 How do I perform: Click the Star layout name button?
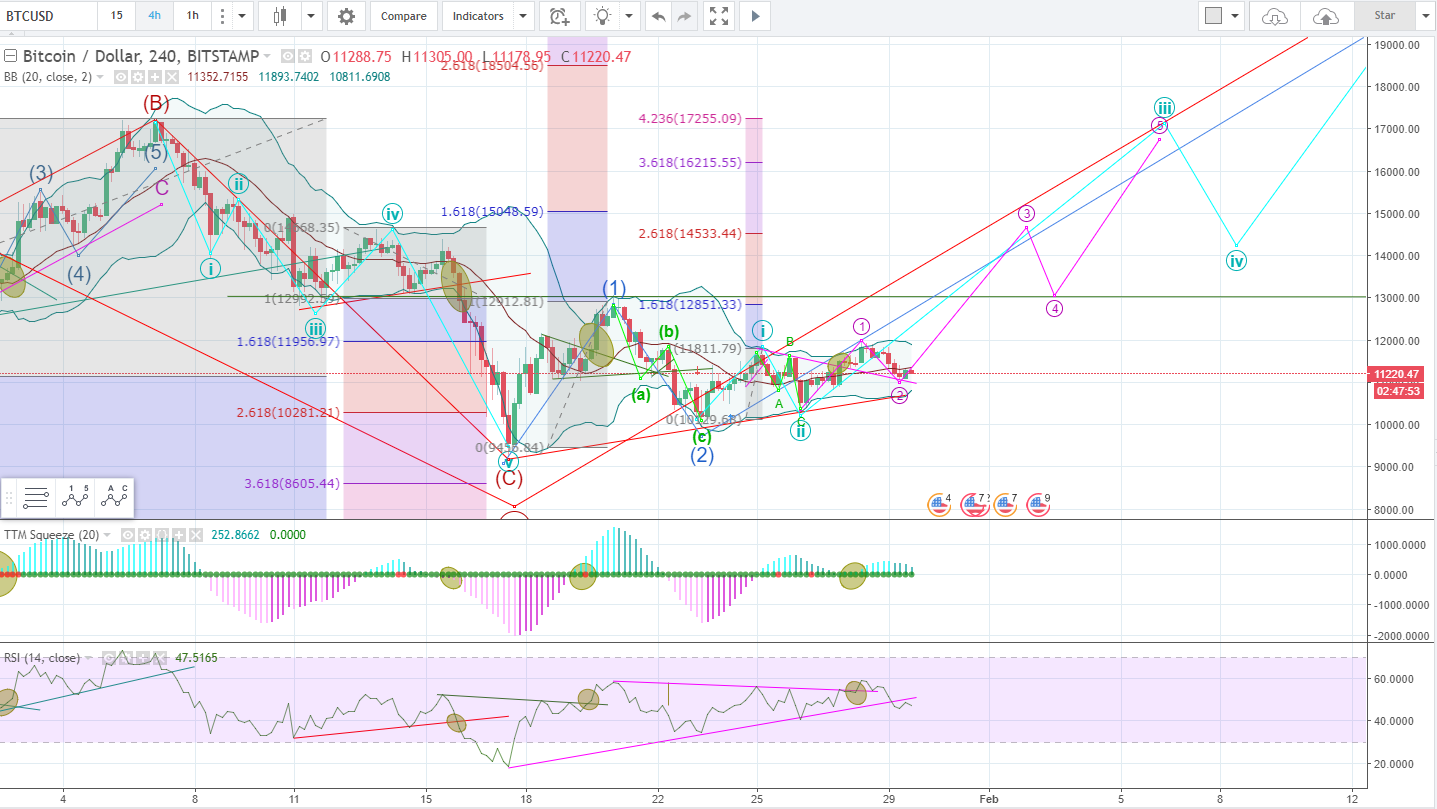(1385, 16)
